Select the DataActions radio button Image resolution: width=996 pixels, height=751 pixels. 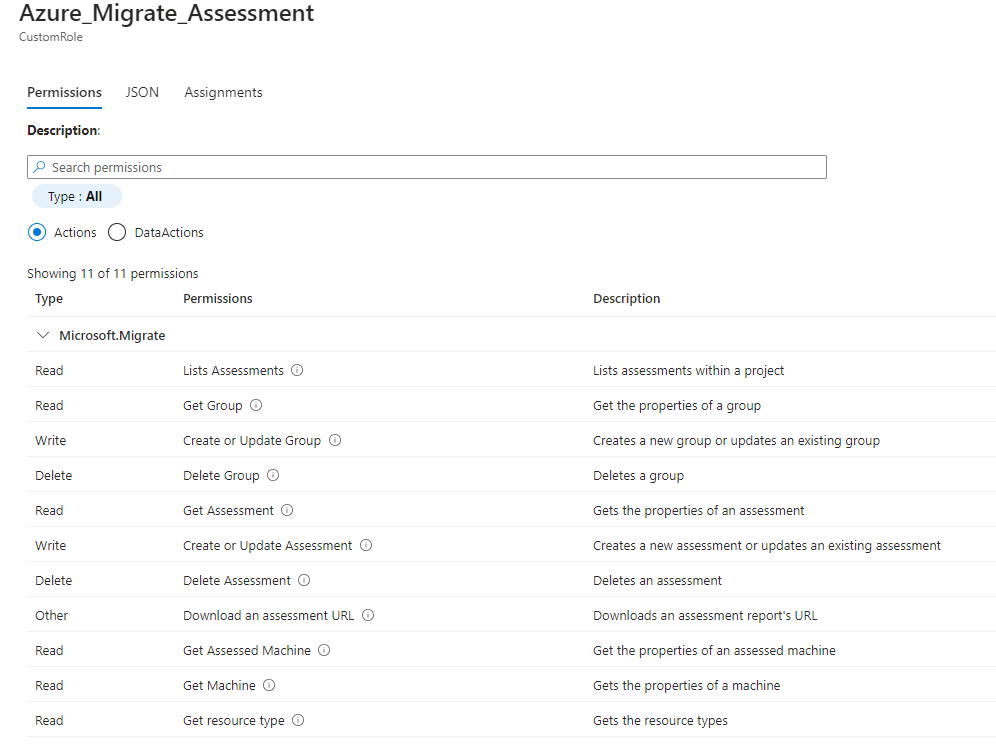117,232
